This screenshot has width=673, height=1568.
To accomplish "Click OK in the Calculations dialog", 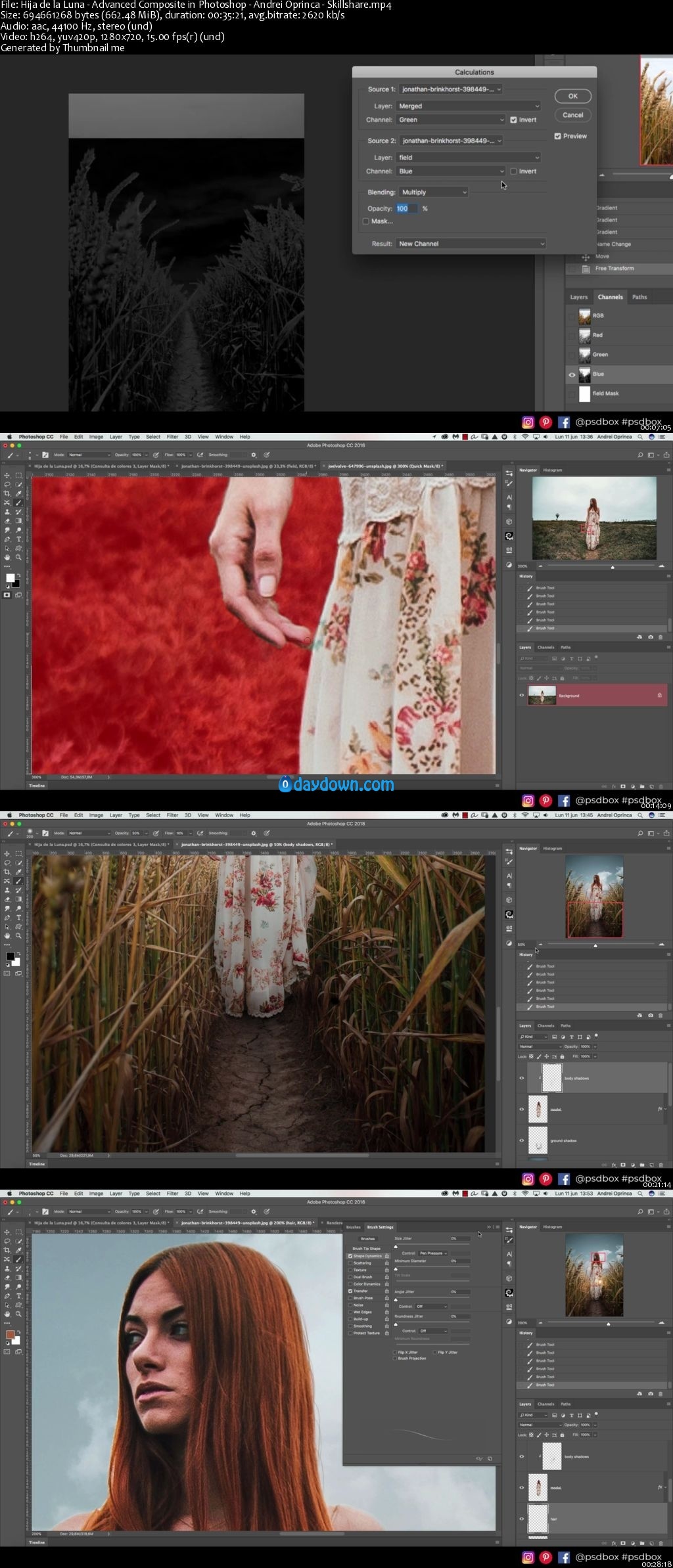I will coord(573,96).
